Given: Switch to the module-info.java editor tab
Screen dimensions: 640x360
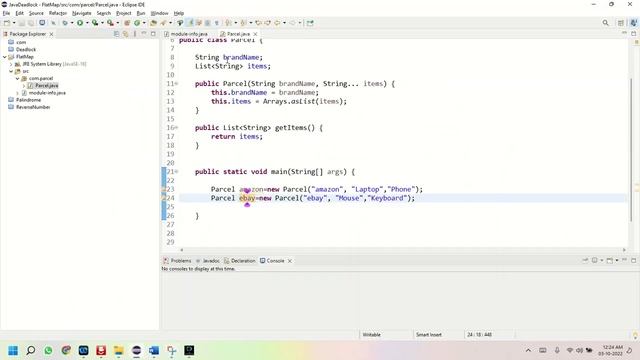Looking at the screenshot, I should (187, 34).
